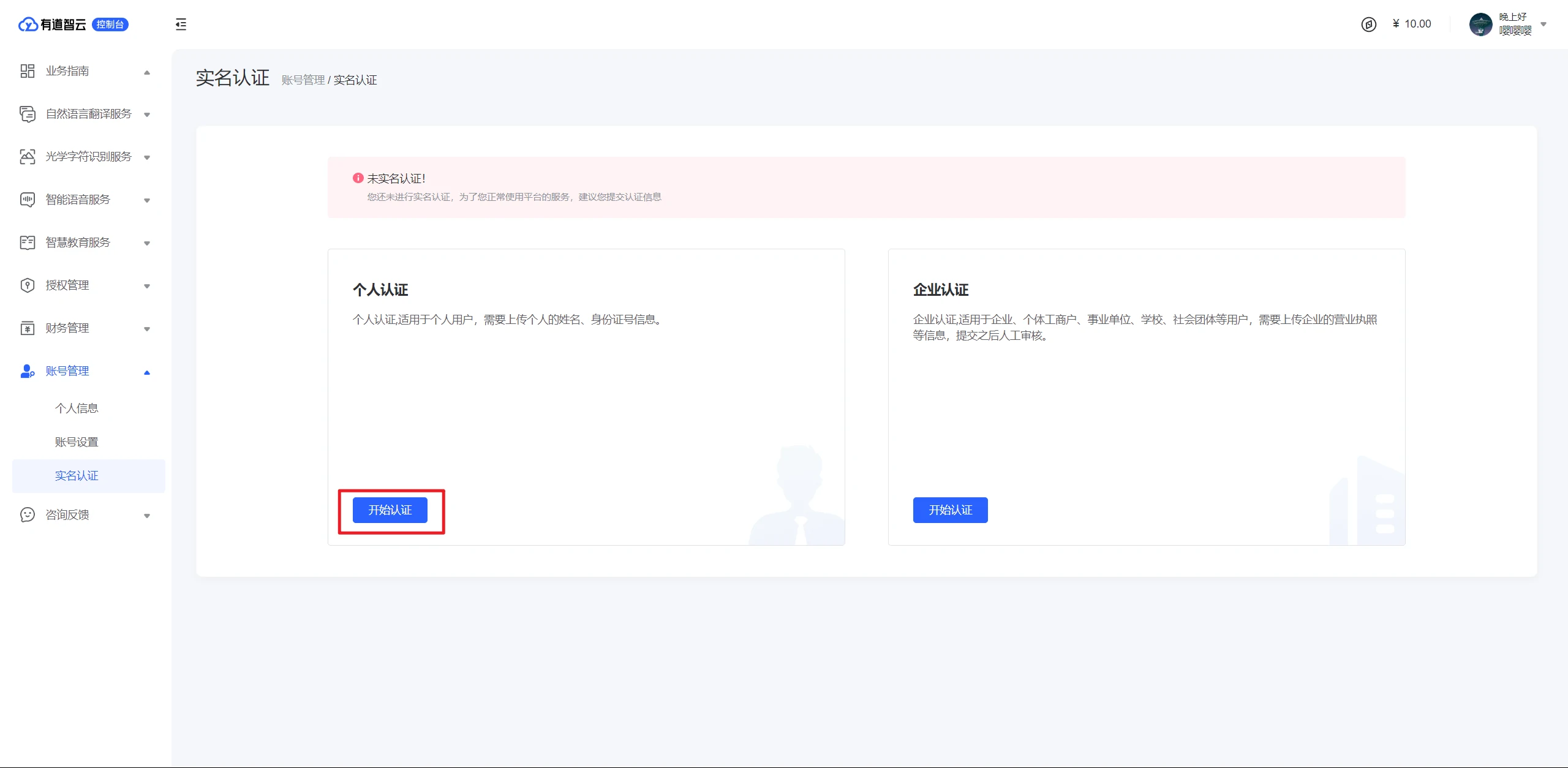1568x768 pixels.
Task: Expand the 财务管理 dropdown arrow
Action: coord(147,329)
